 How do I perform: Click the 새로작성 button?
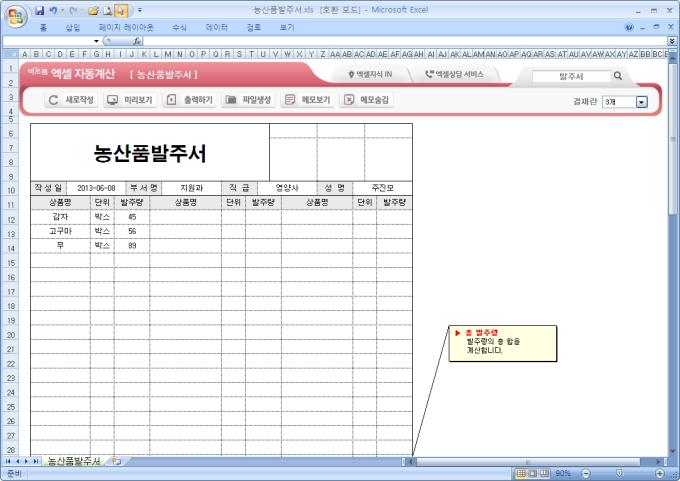pos(71,100)
